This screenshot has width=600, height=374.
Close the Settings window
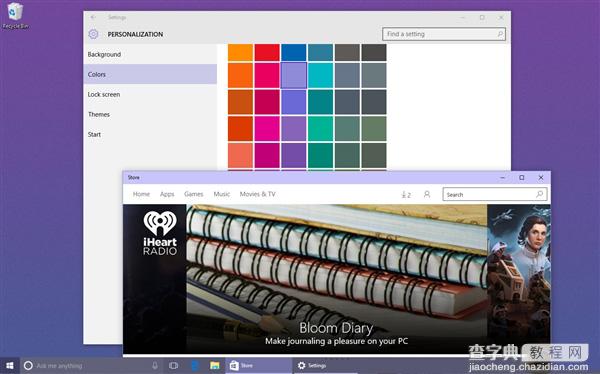[501, 17]
